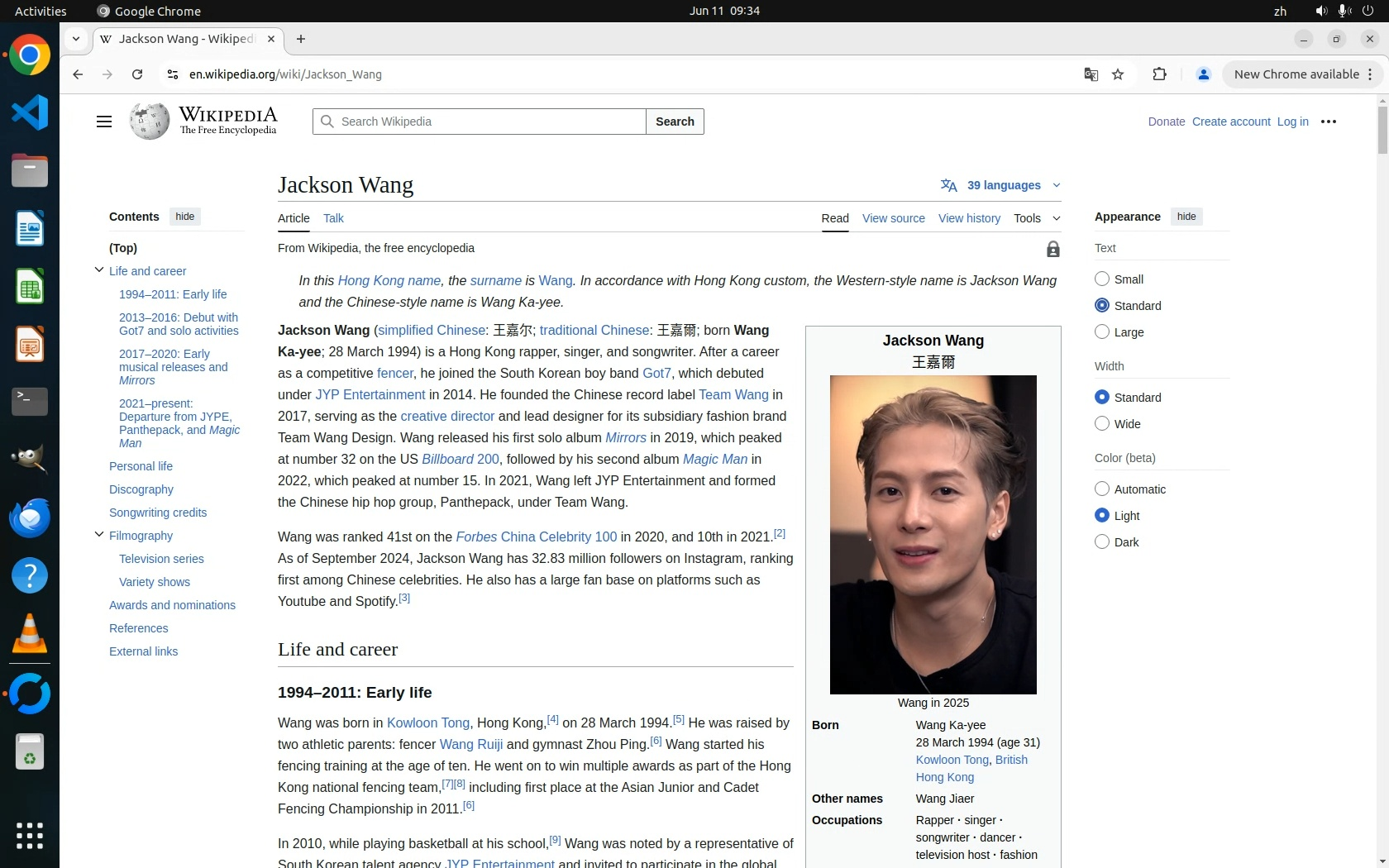Open the View history tab
The height and width of the screenshot is (868, 1389).
tap(969, 218)
